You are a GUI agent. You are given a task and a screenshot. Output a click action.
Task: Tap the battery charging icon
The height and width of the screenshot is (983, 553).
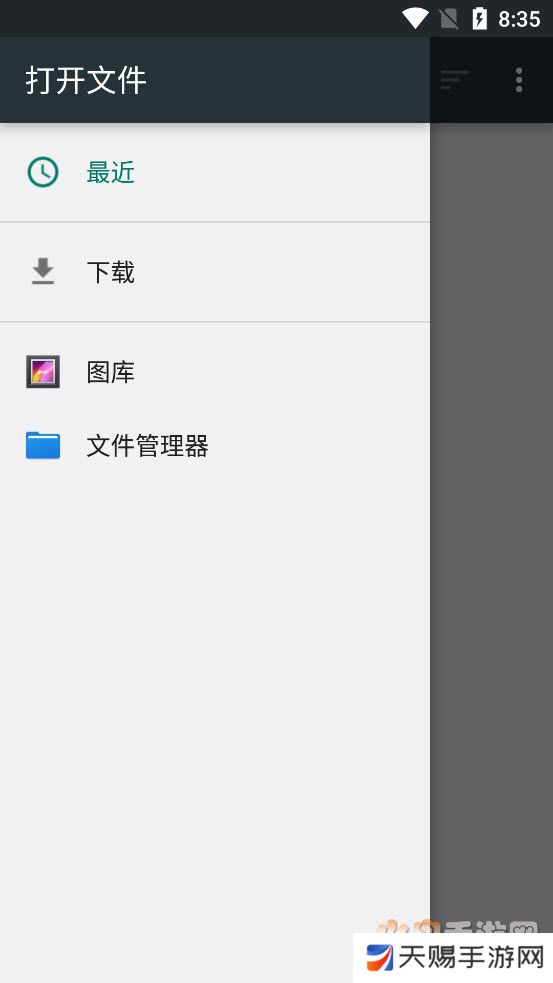point(479,18)
